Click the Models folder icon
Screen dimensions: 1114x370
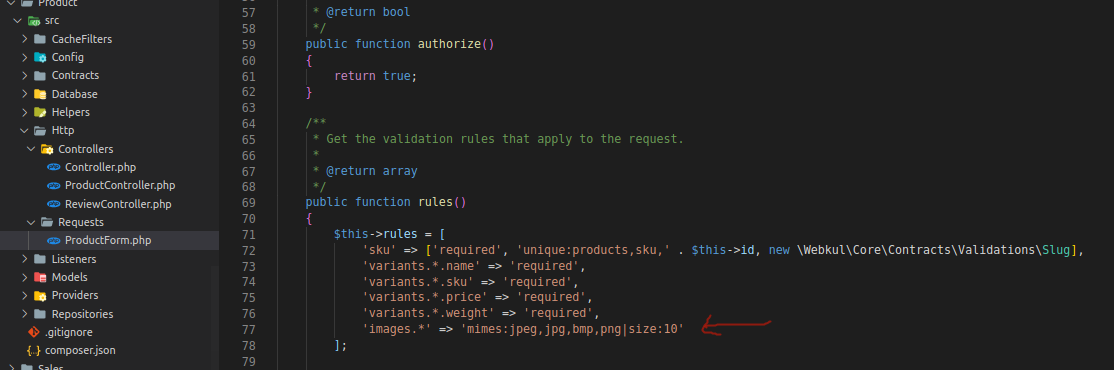click(x=40, y=277)
